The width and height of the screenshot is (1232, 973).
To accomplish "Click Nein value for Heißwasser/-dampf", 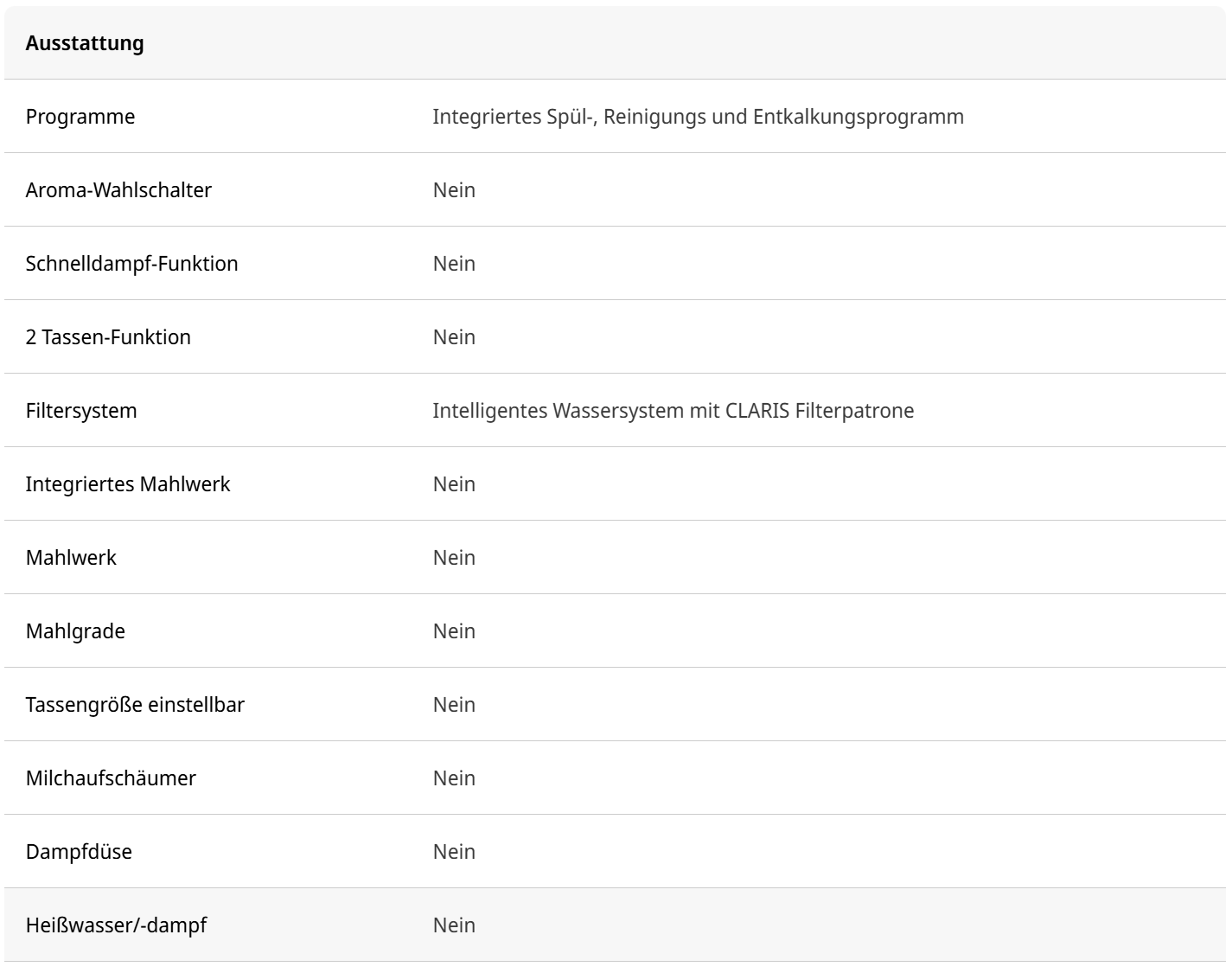I will tap(454, 925).
